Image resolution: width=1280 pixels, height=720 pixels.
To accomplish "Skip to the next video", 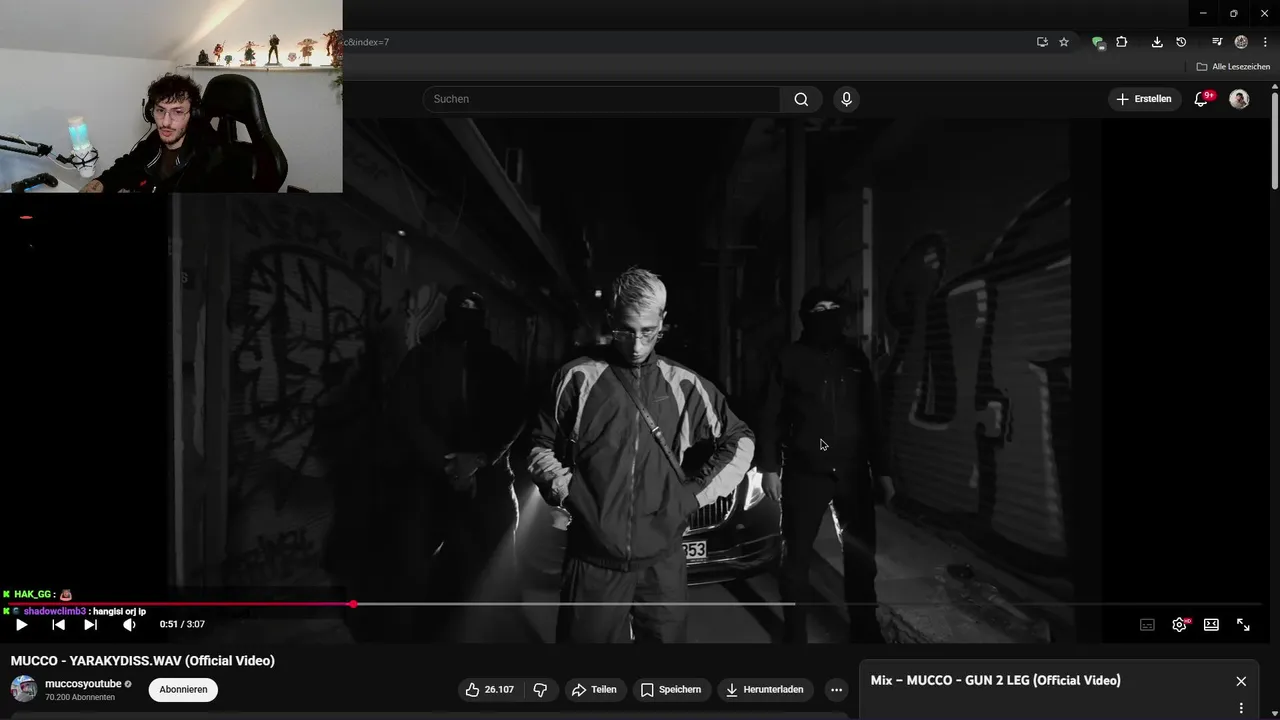I will point(90,624).
